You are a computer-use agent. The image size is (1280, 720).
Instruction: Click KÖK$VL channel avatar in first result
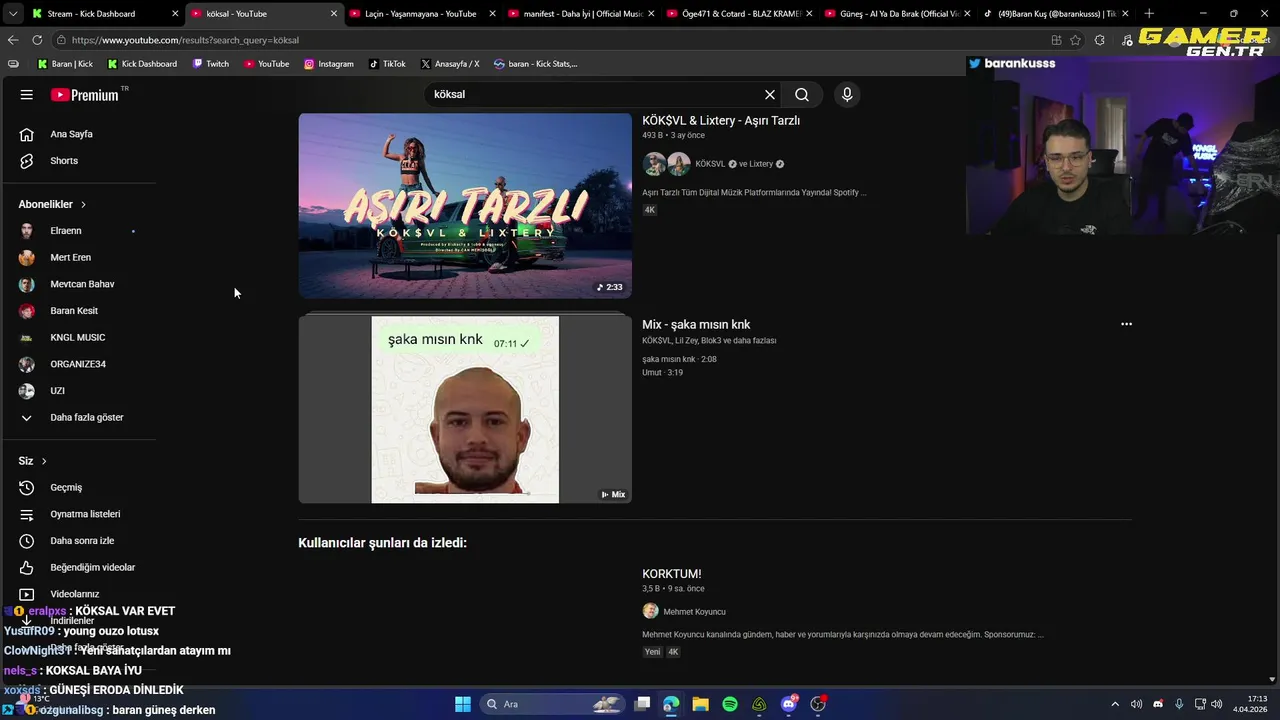pyautogui.click(x=655, y=164)
